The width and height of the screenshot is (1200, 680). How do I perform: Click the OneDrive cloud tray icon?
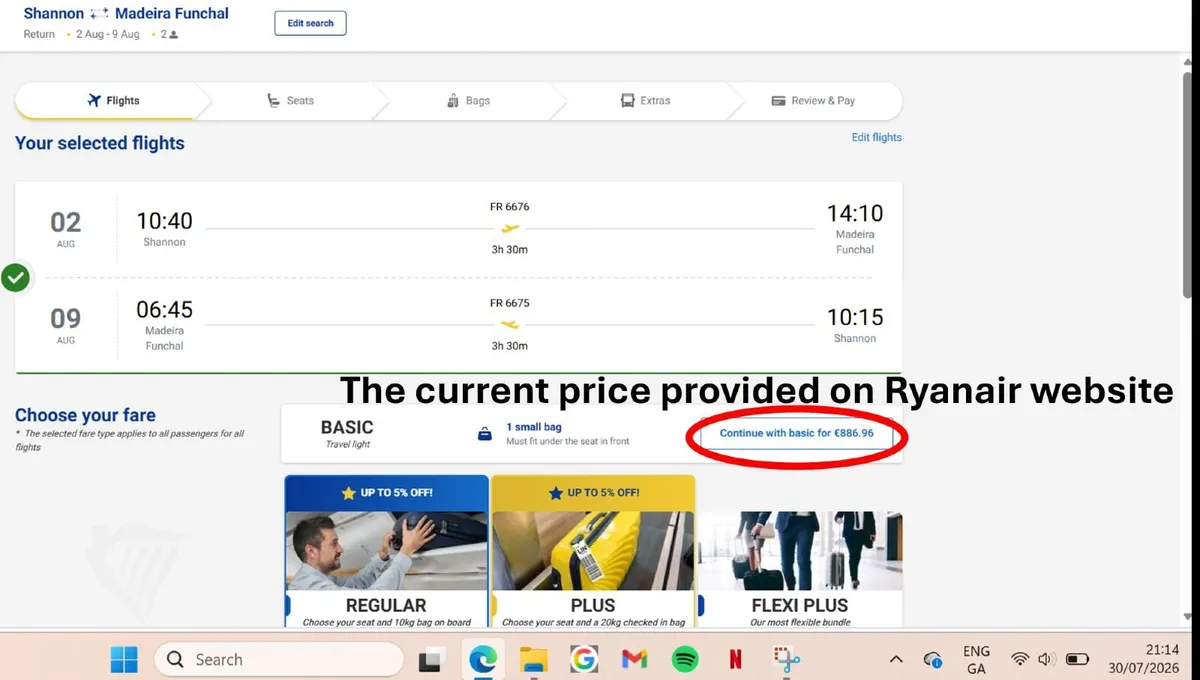(x=932, y=659)
